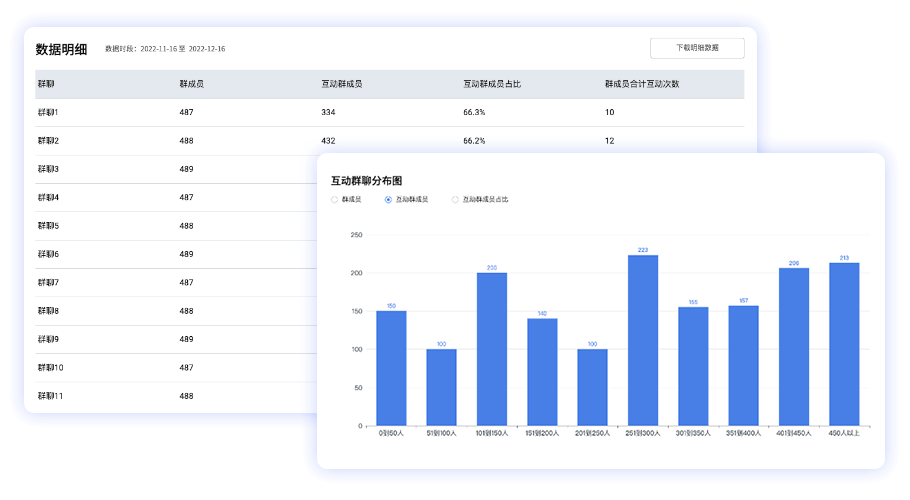
Task: Click the 450人以上 bar showing 213
Action: tap(844, 344)
